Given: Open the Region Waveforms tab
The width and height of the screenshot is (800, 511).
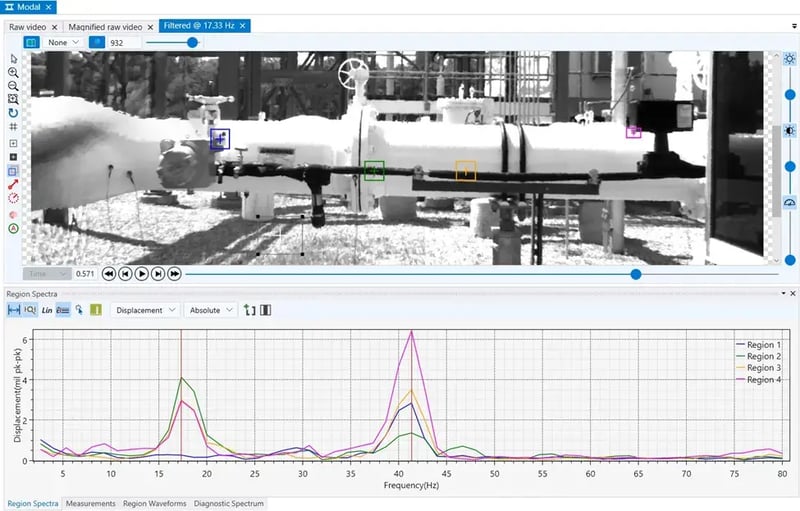Looking at the screenshot, I should coord(155,503).
